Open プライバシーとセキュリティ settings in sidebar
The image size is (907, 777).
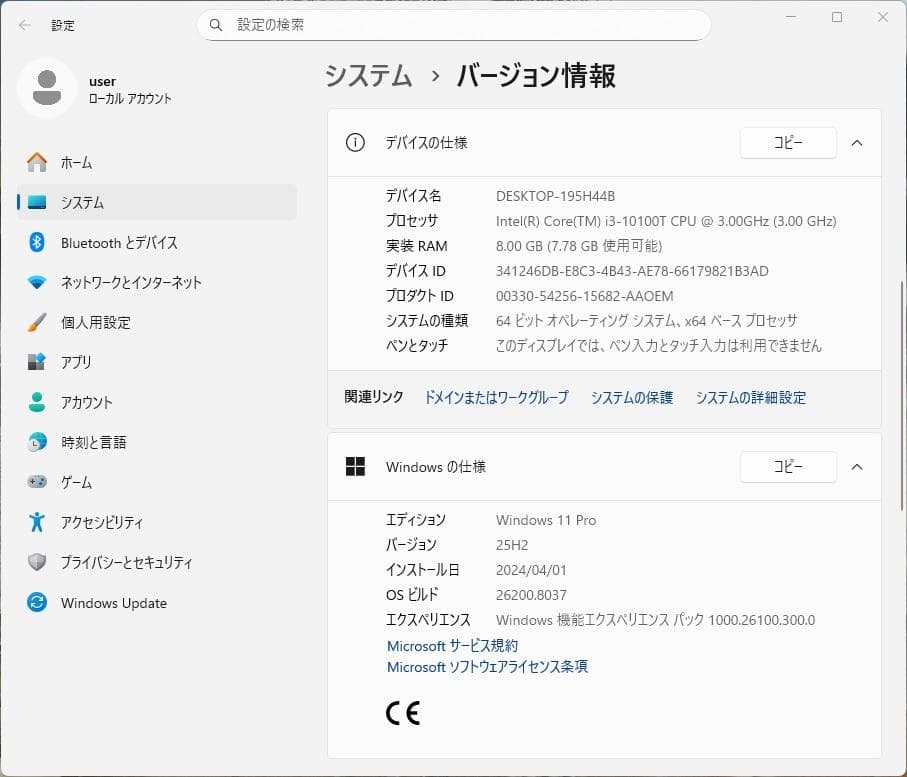(157, 562)
